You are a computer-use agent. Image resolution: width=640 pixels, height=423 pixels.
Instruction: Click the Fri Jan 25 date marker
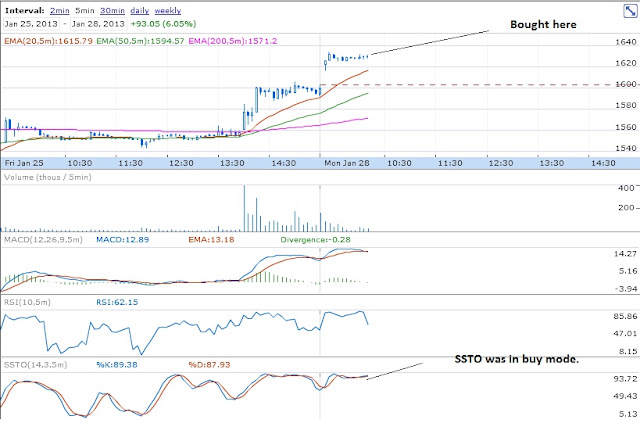point(24,163)
